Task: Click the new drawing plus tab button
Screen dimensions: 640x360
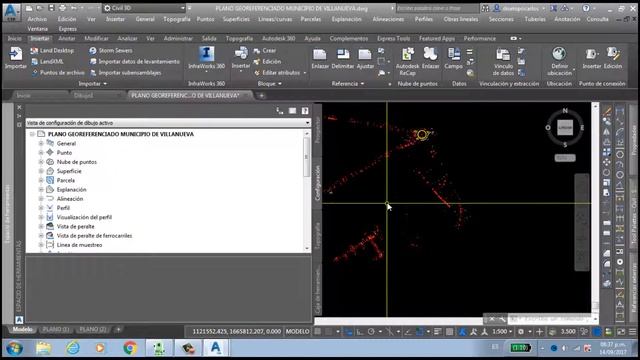Action: pos(262,96)
